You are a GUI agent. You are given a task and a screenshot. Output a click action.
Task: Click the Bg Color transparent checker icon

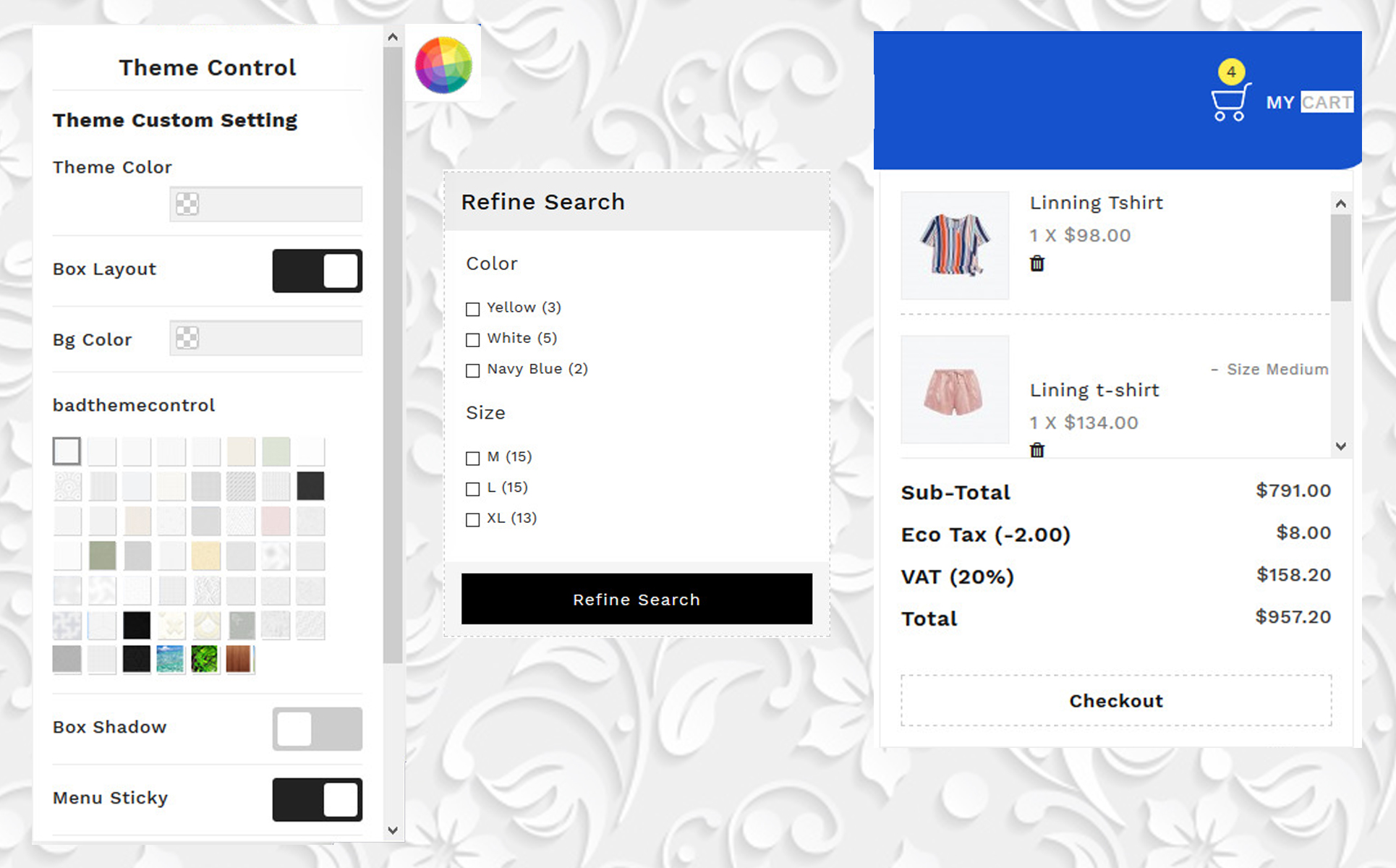[x=187, y=338]
